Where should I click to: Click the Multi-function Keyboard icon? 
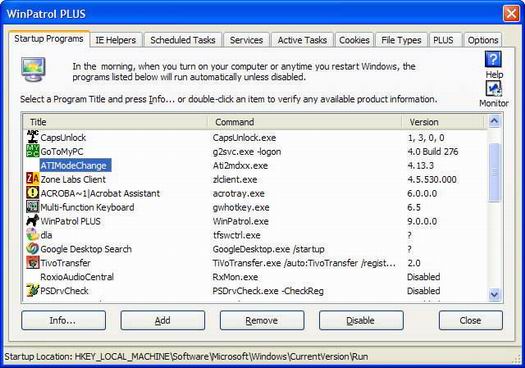tap(32, 207)
